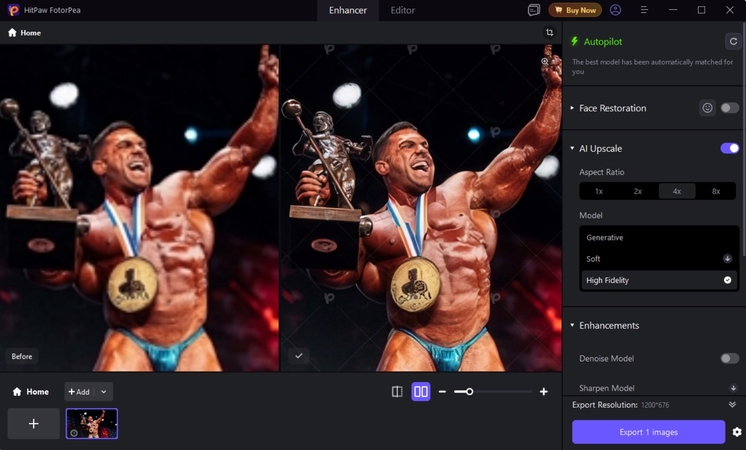The image size is (746, 450).
Task: Click the HitPaw FotorPea logo icon
Action: pyautogui.click(x=13, y=10)
